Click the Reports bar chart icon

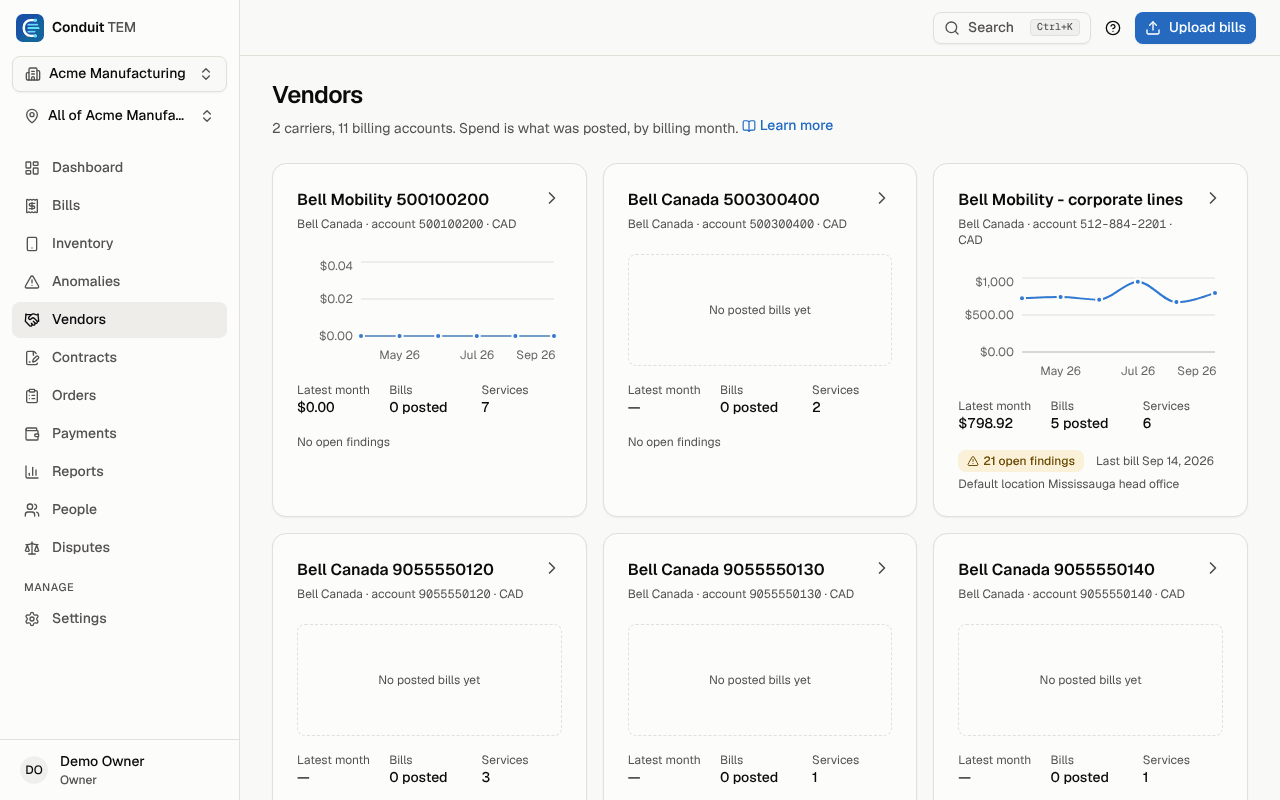pos(32,472)
